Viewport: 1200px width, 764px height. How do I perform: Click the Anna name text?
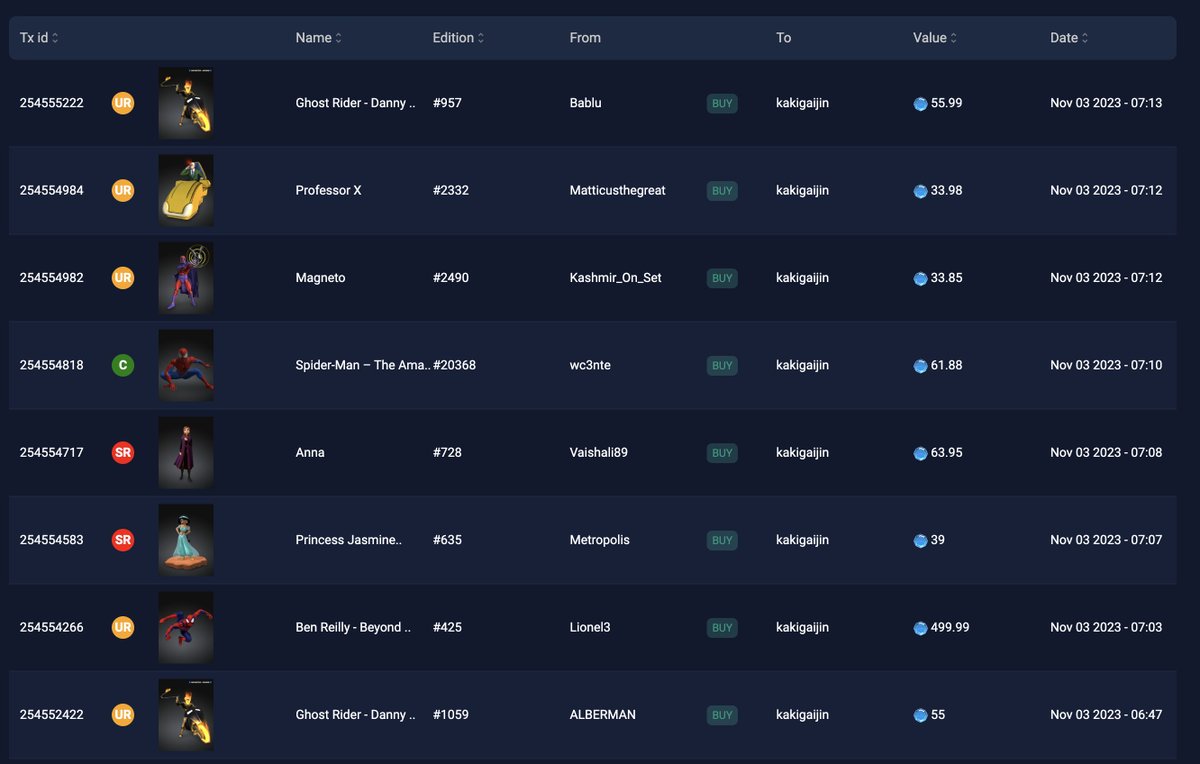pos(310,452)
